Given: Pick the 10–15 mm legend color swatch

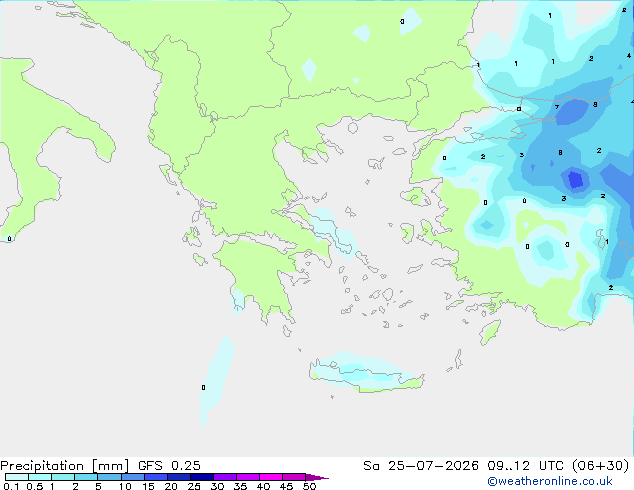Looking at the screenshot, I should pyautogui.click(x=133, y=477).
